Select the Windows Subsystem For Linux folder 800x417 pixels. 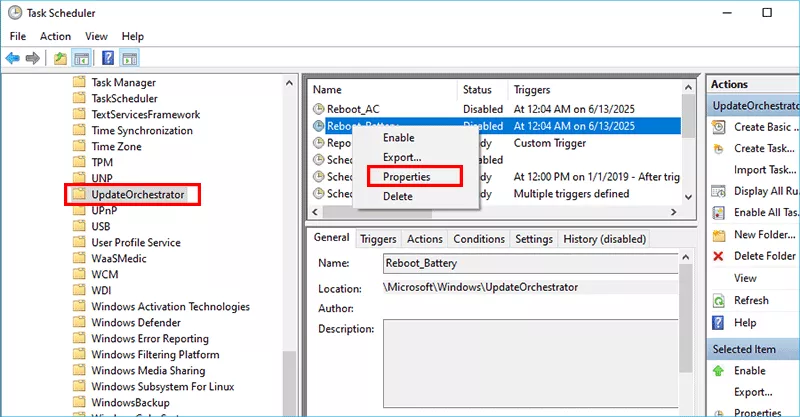point(163,386)
